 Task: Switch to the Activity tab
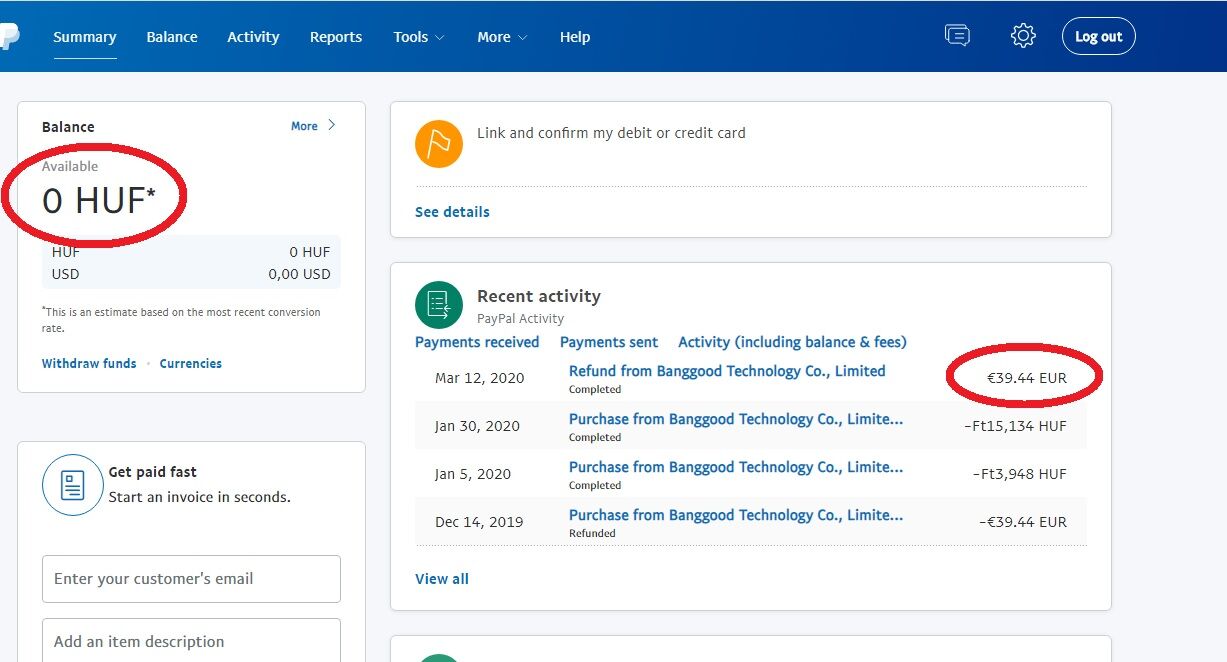click(253, 37)
